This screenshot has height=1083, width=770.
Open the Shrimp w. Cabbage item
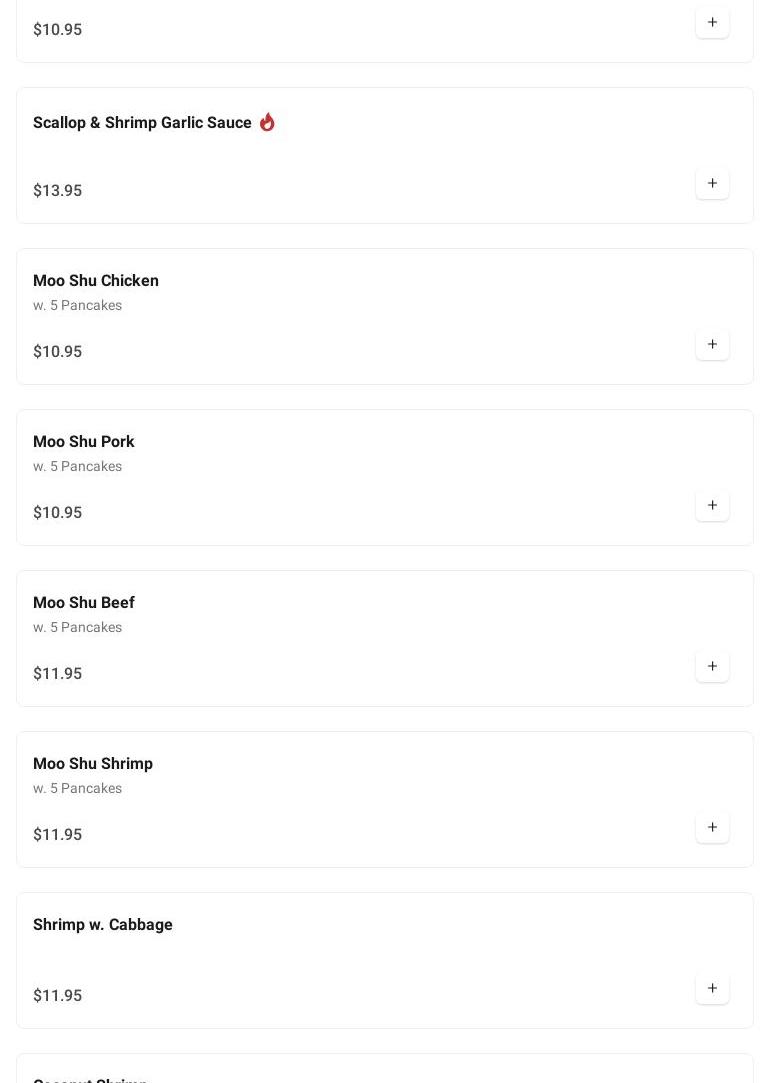click(x=103, y=925)
